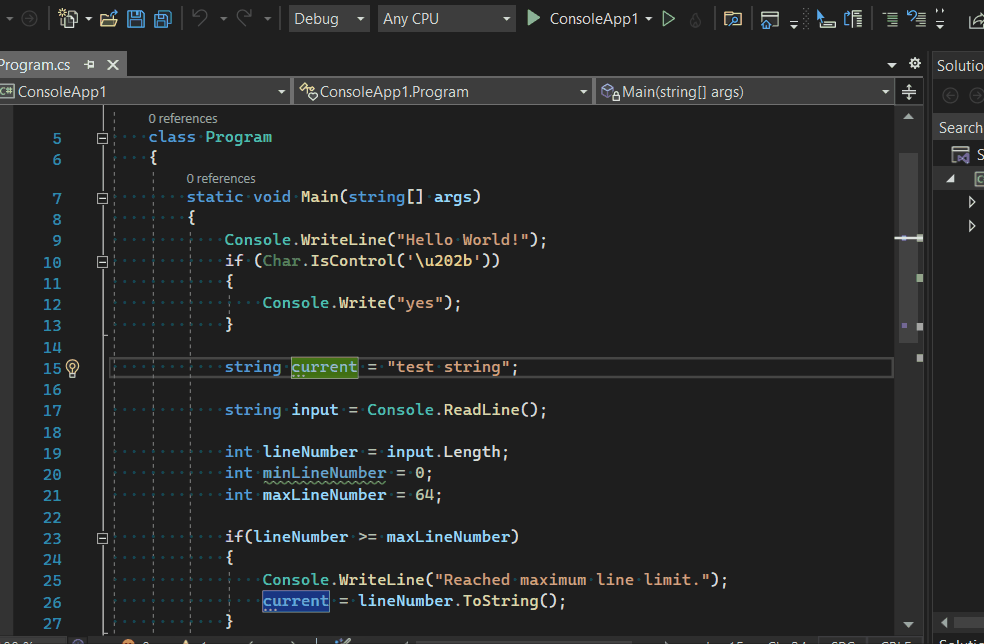
Task: Click the split editor window handle
Action: 909,92
